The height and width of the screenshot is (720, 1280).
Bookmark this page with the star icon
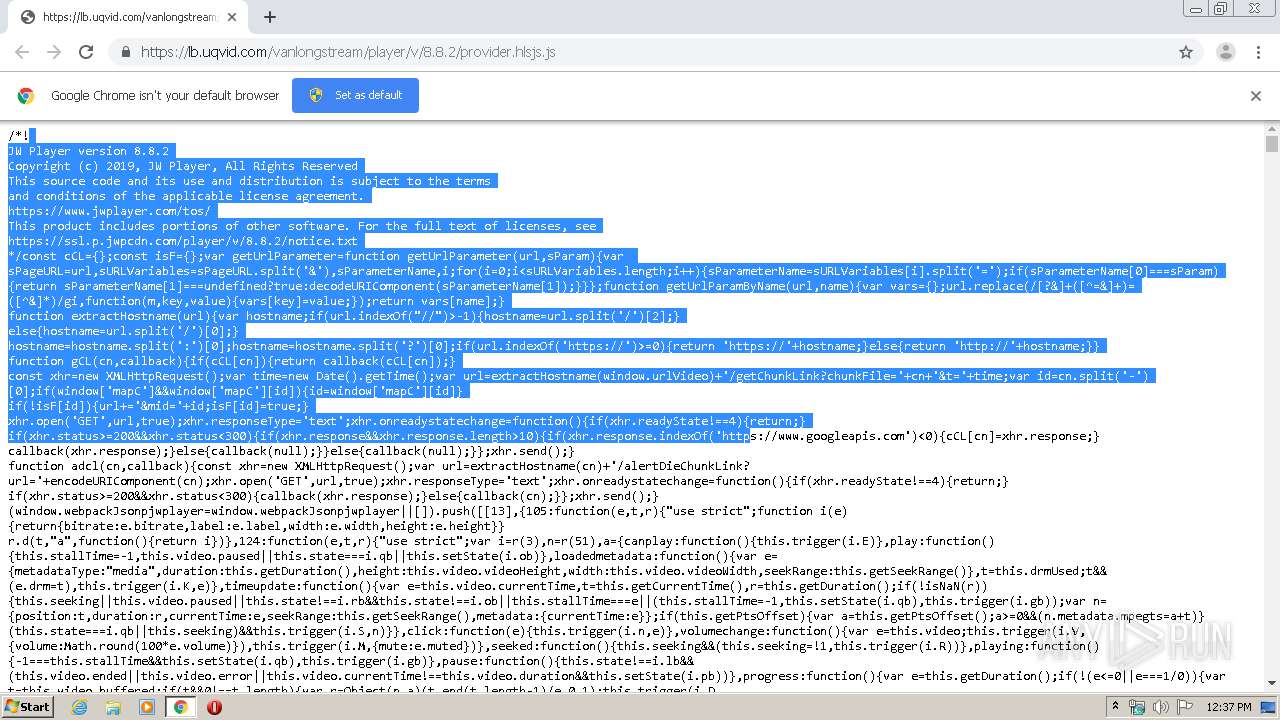[x=1186, y=52]
